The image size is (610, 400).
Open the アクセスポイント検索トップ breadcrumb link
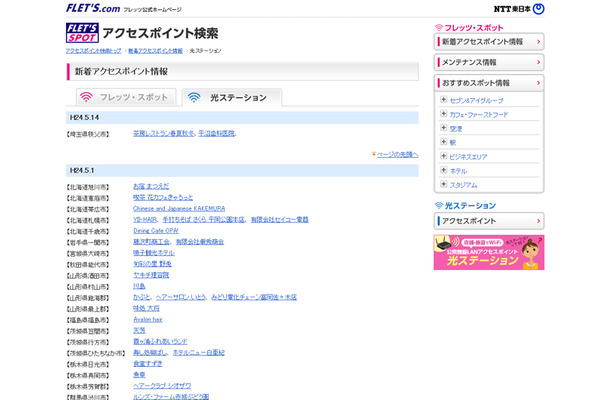(x=94, y=51)
